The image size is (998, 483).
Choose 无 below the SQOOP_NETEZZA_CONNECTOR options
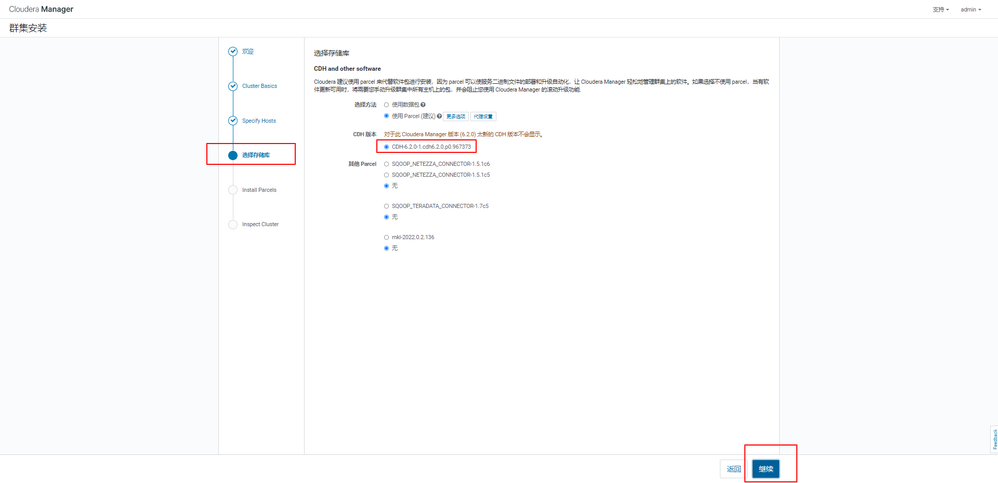(386, 186)
